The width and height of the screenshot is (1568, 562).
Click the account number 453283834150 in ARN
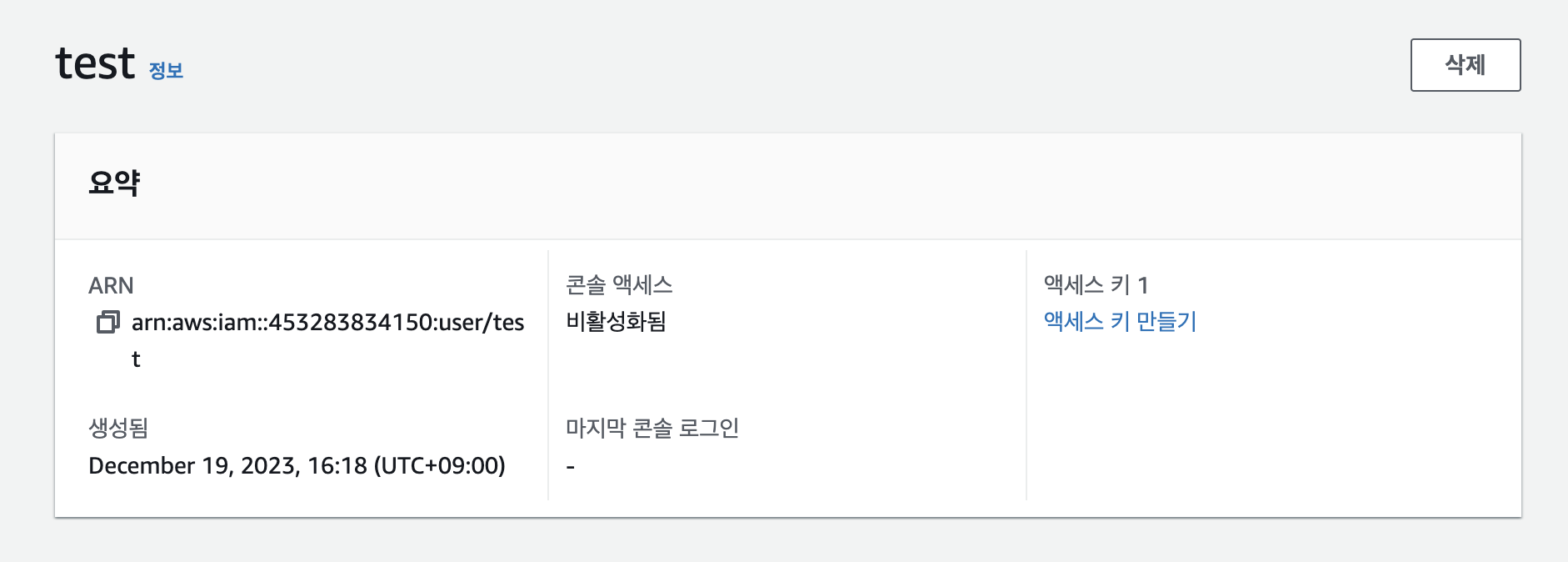[x=351, y=323]
